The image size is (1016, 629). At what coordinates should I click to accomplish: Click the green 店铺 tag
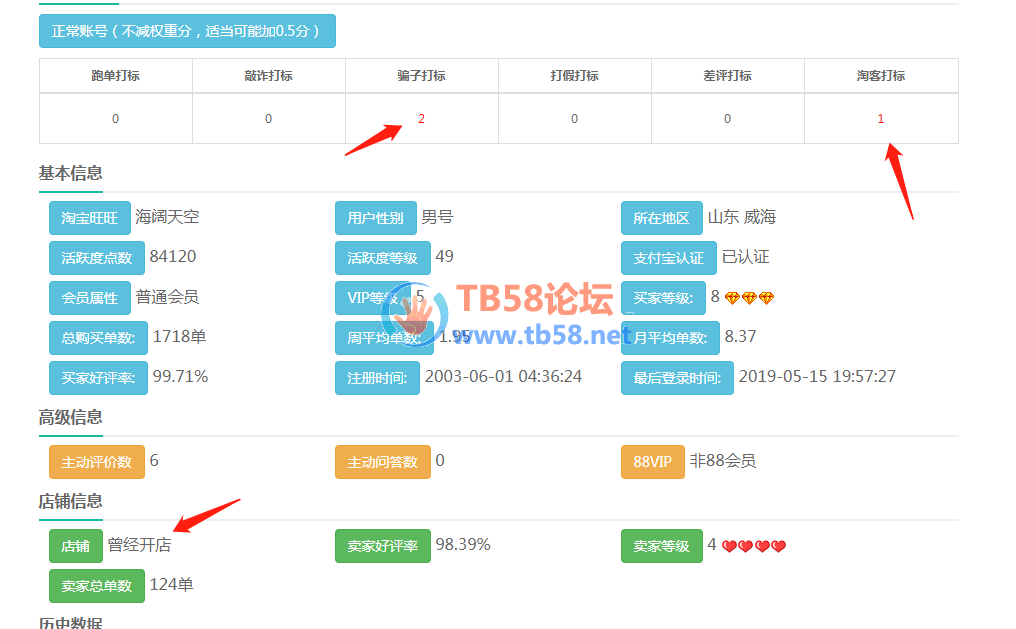pos(75,546)
